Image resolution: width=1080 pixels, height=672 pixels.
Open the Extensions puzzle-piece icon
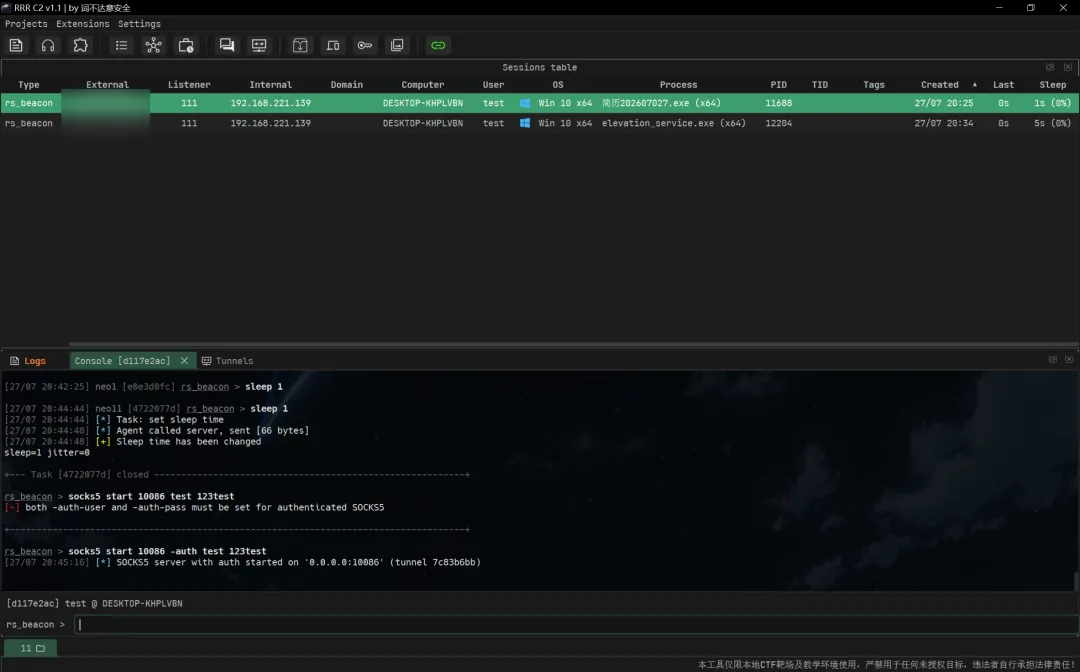[81, 45]
